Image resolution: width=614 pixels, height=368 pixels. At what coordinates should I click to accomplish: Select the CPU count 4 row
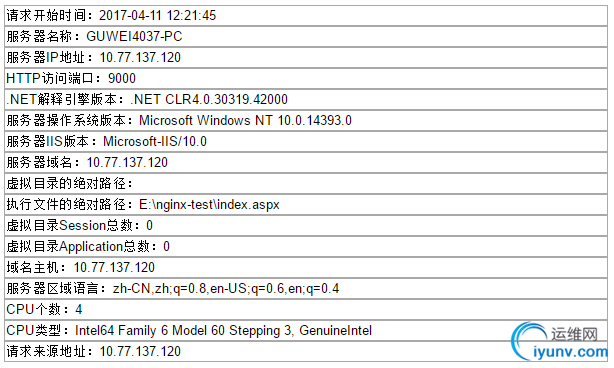click(306, 310)
